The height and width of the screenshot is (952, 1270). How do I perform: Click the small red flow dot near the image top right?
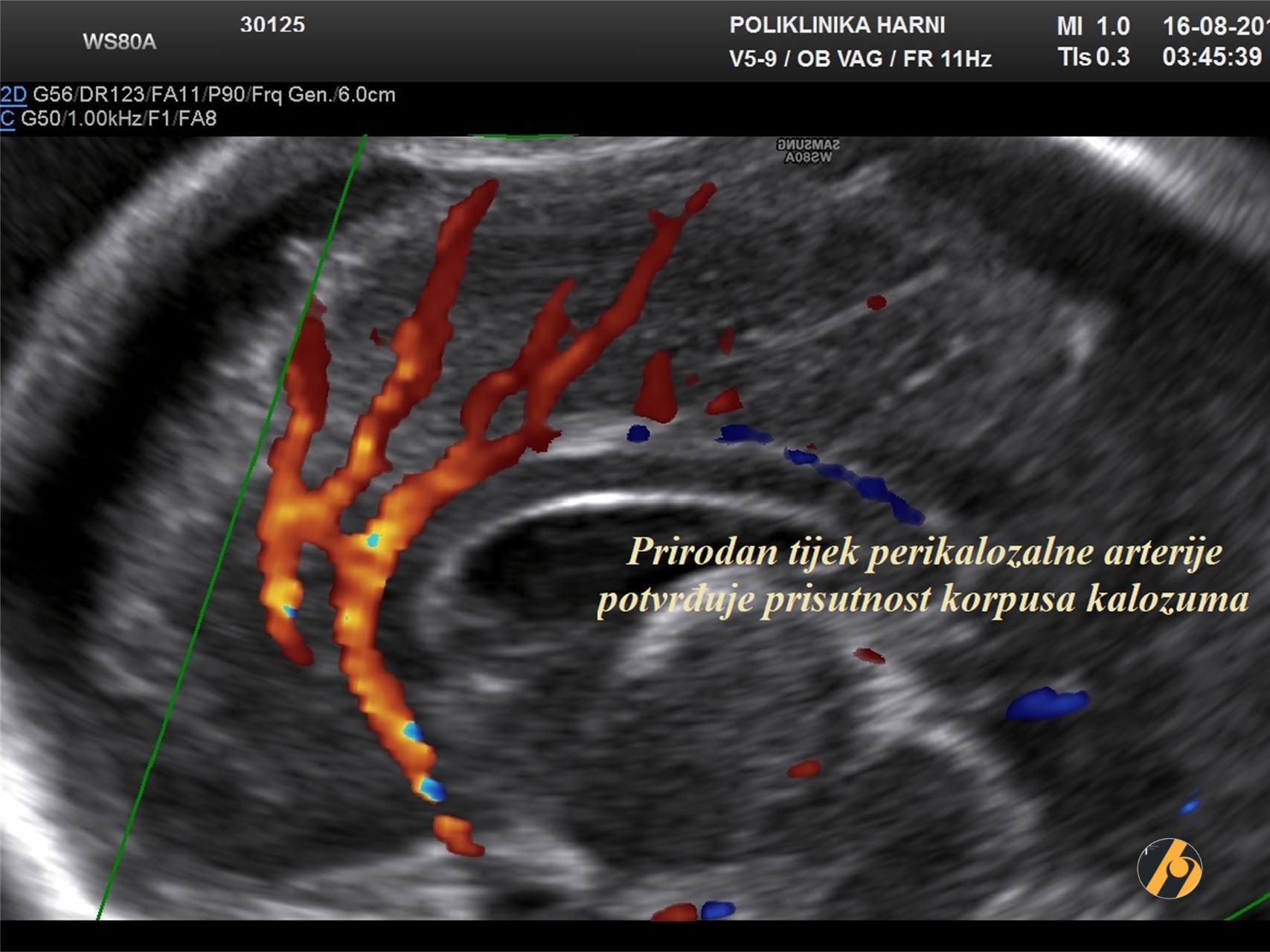pyautogui.click(x=876, y=302)
